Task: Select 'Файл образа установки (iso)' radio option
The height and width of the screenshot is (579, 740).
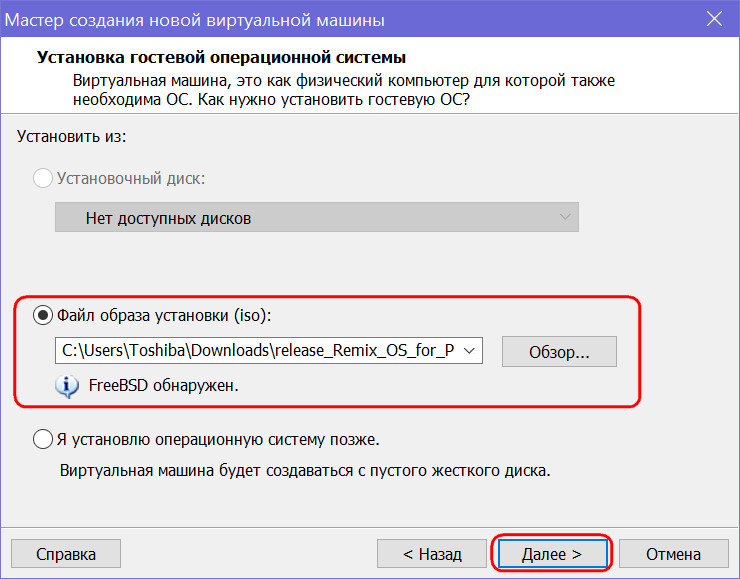Action: click(43, 315)
